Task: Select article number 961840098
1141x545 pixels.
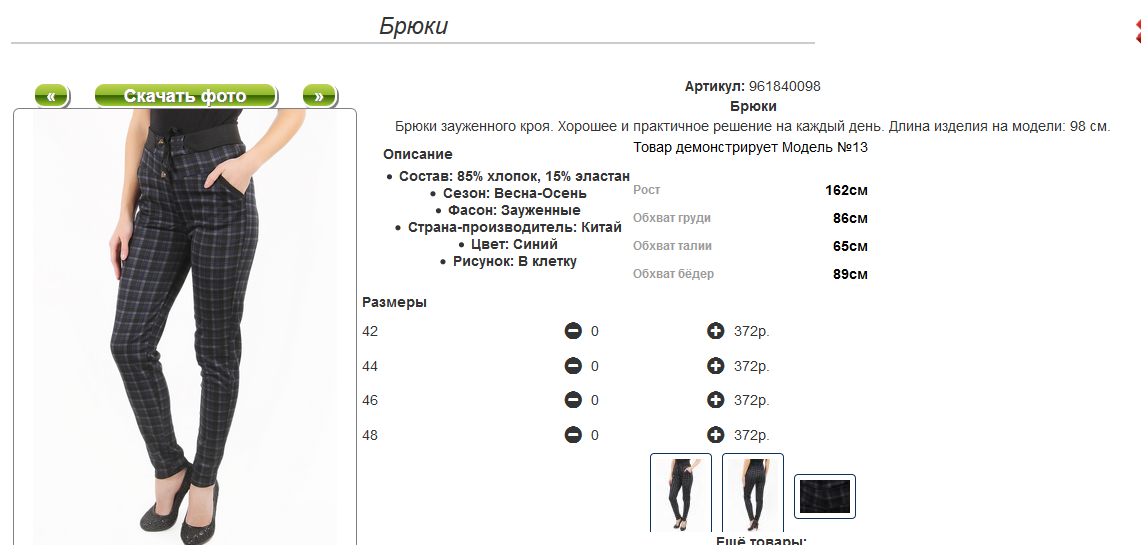Action: (784, 86)
